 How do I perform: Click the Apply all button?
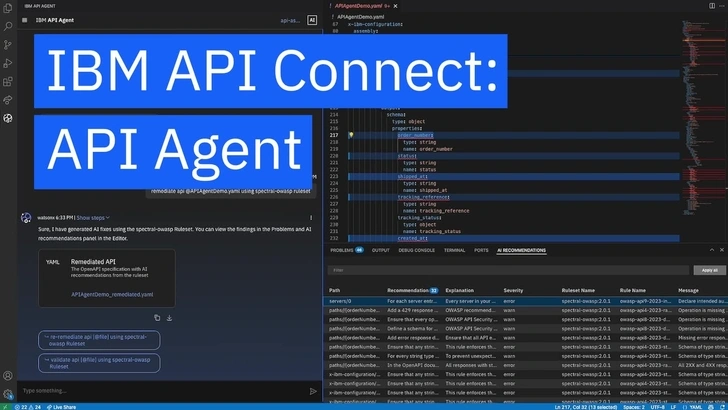pos(709,270)
